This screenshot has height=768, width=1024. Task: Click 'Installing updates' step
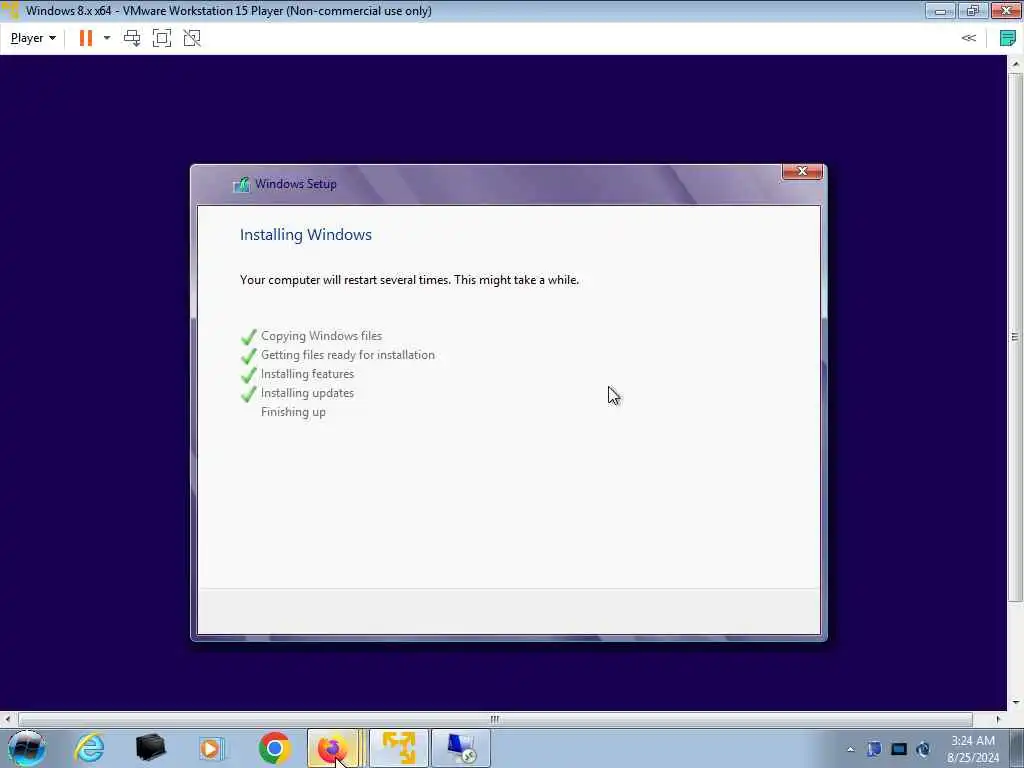pyautogui.click(x=307, y=392)
